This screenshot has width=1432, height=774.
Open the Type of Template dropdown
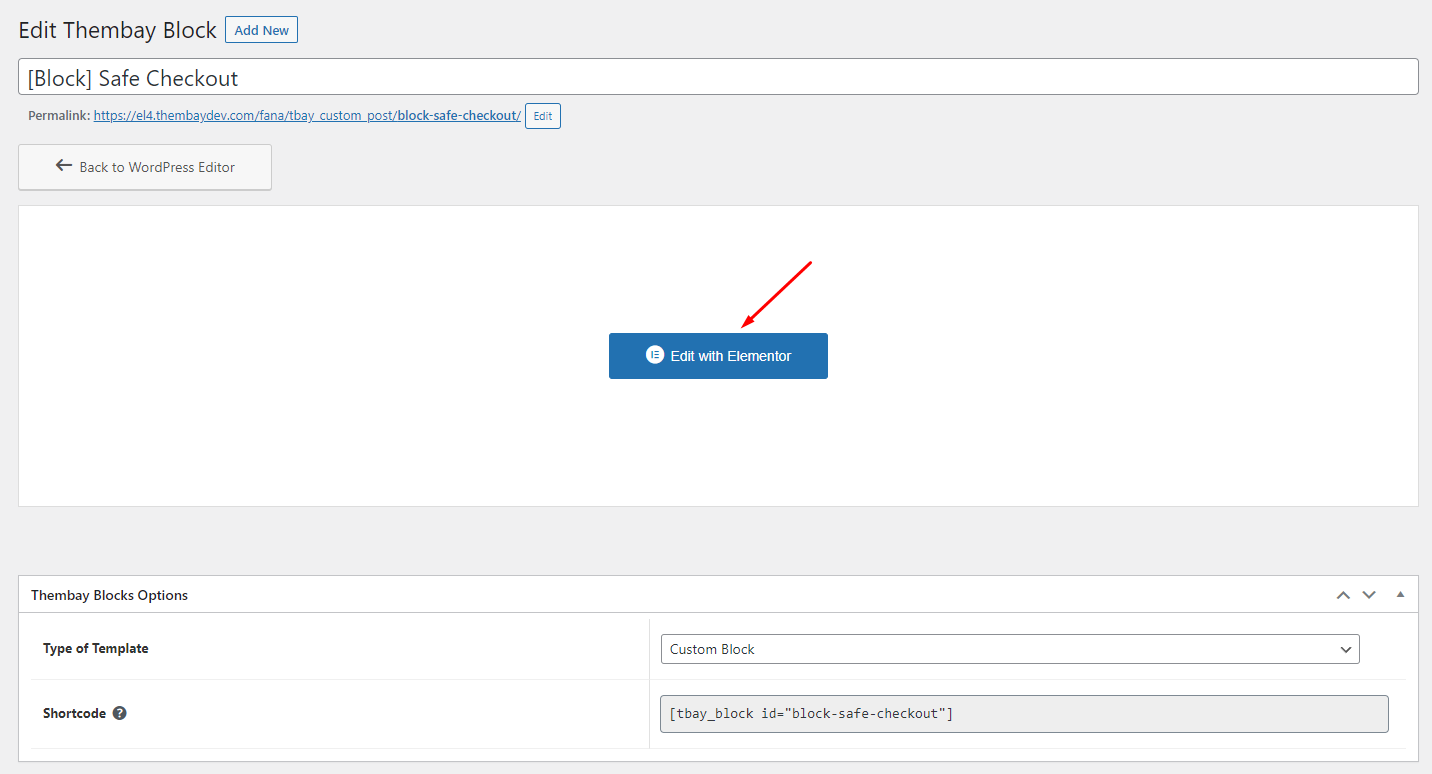[x=1010, y=649]
